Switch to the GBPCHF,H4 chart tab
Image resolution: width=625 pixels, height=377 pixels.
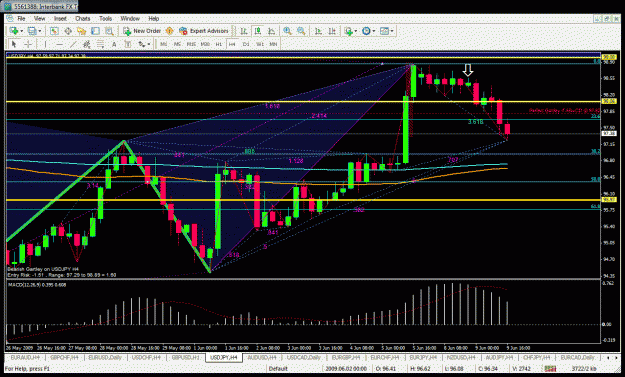64,357
